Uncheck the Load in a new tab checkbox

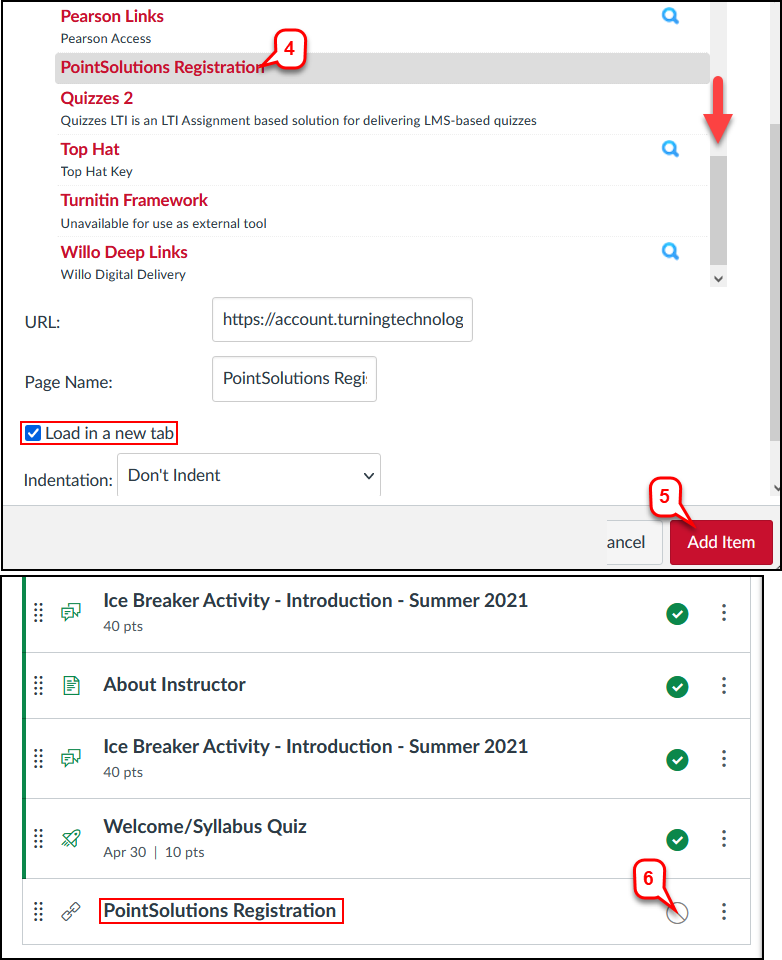point(33,434)
